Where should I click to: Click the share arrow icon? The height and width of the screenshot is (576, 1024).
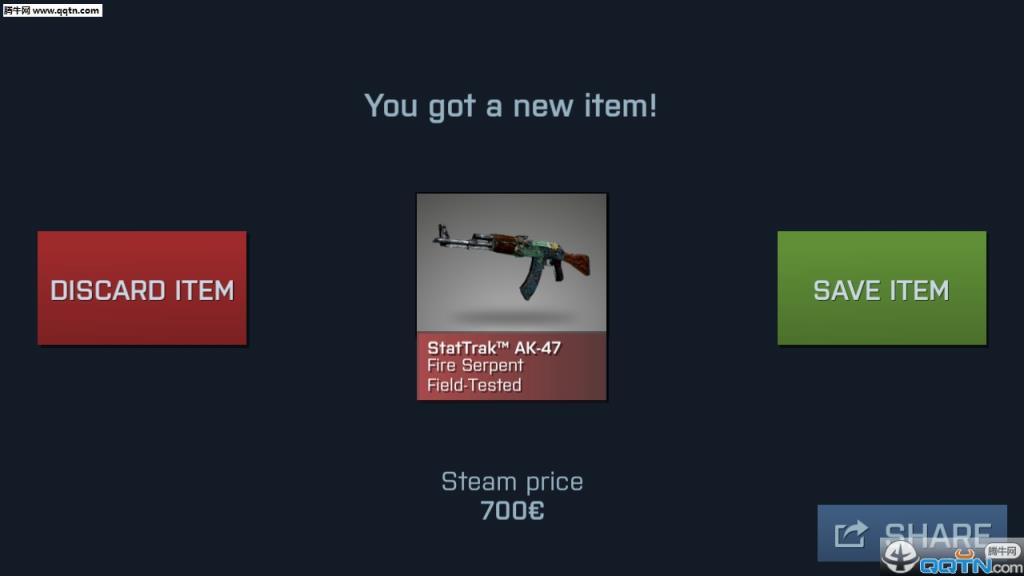click(x=851, y=534)
